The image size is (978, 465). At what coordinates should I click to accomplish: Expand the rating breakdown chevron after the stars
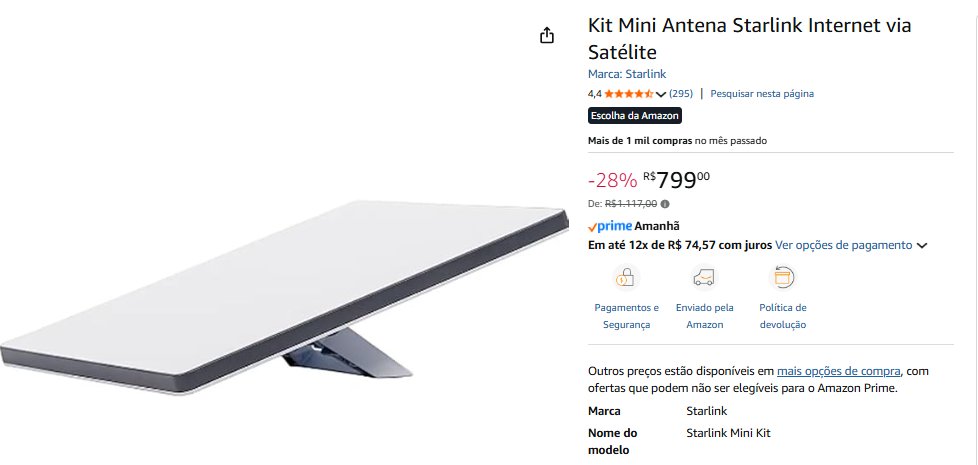661,94
